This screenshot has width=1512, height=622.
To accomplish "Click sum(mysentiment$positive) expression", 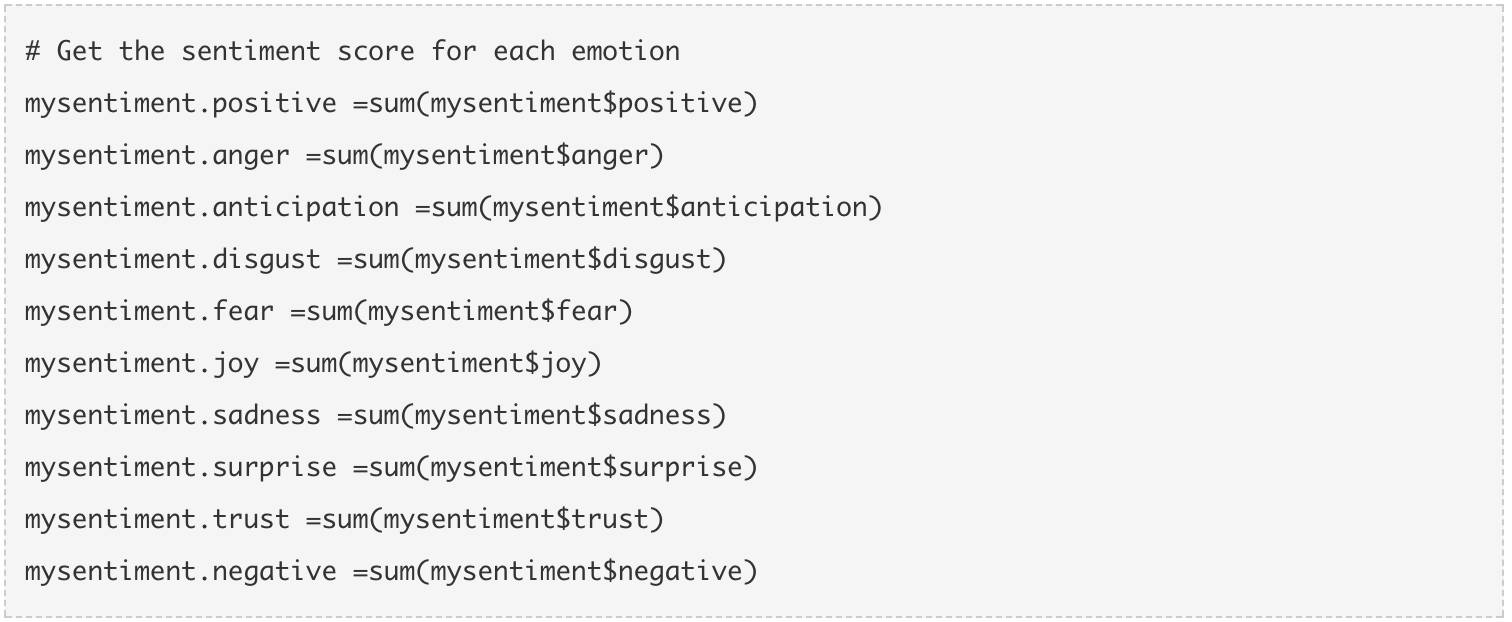I will [564, 103].
